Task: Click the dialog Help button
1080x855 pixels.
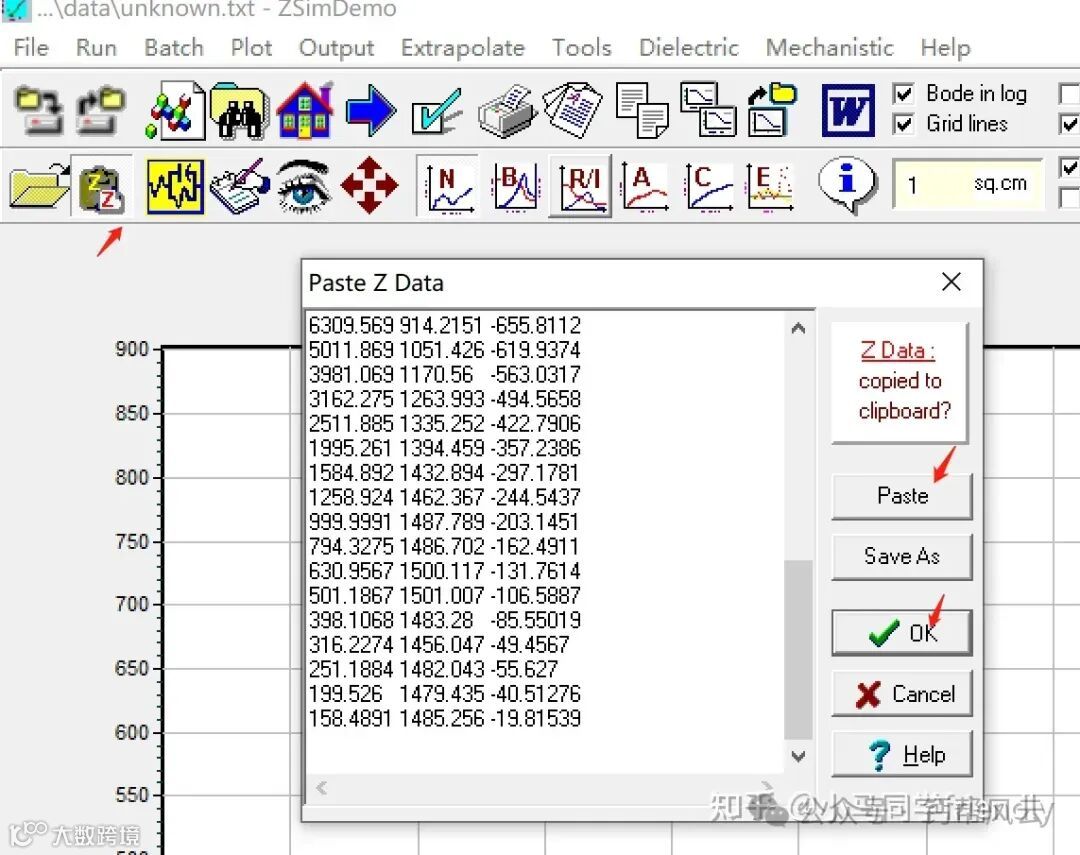Action: point(902,754)
